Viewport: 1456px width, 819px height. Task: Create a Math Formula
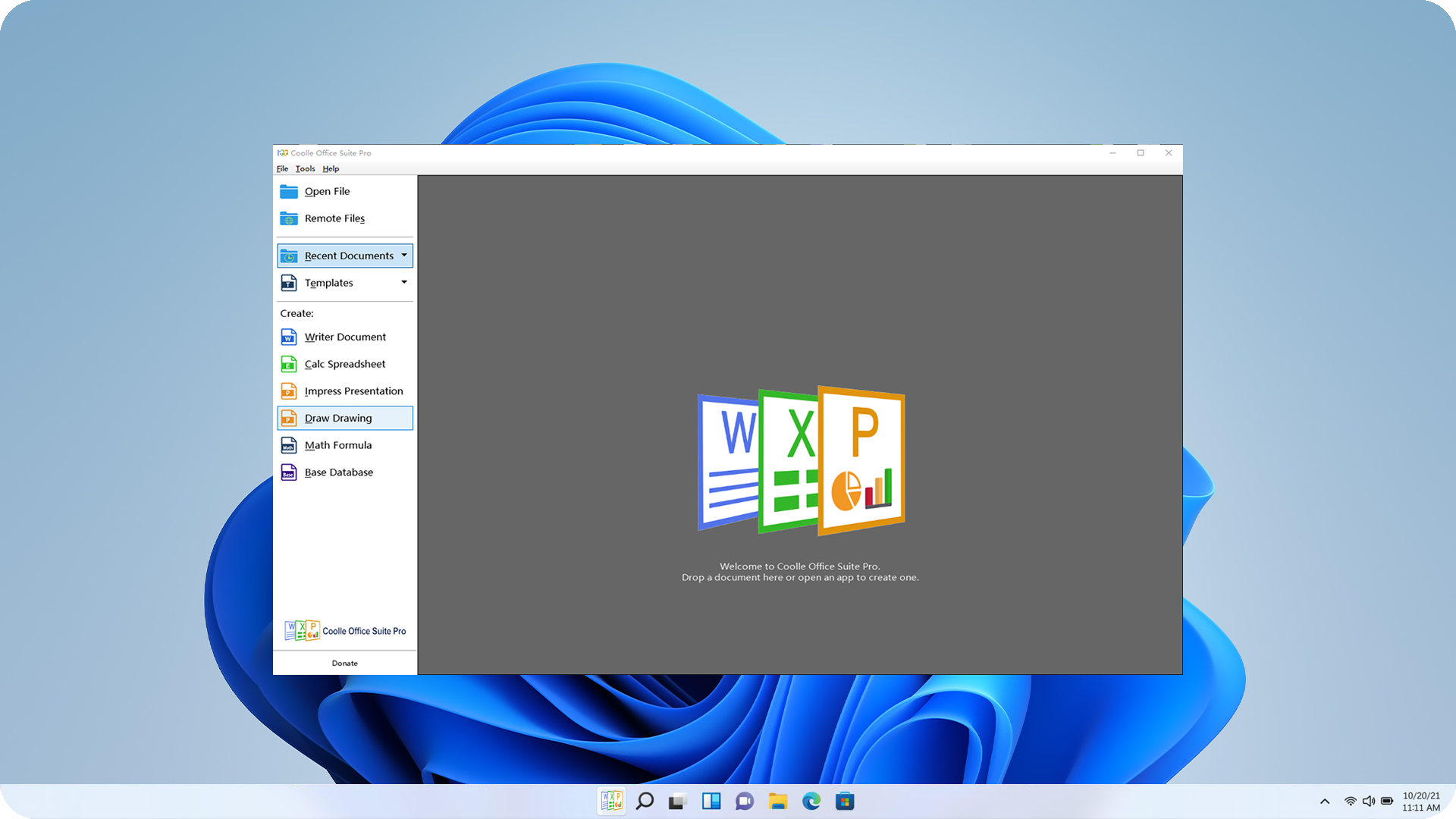tap(337, 445)
